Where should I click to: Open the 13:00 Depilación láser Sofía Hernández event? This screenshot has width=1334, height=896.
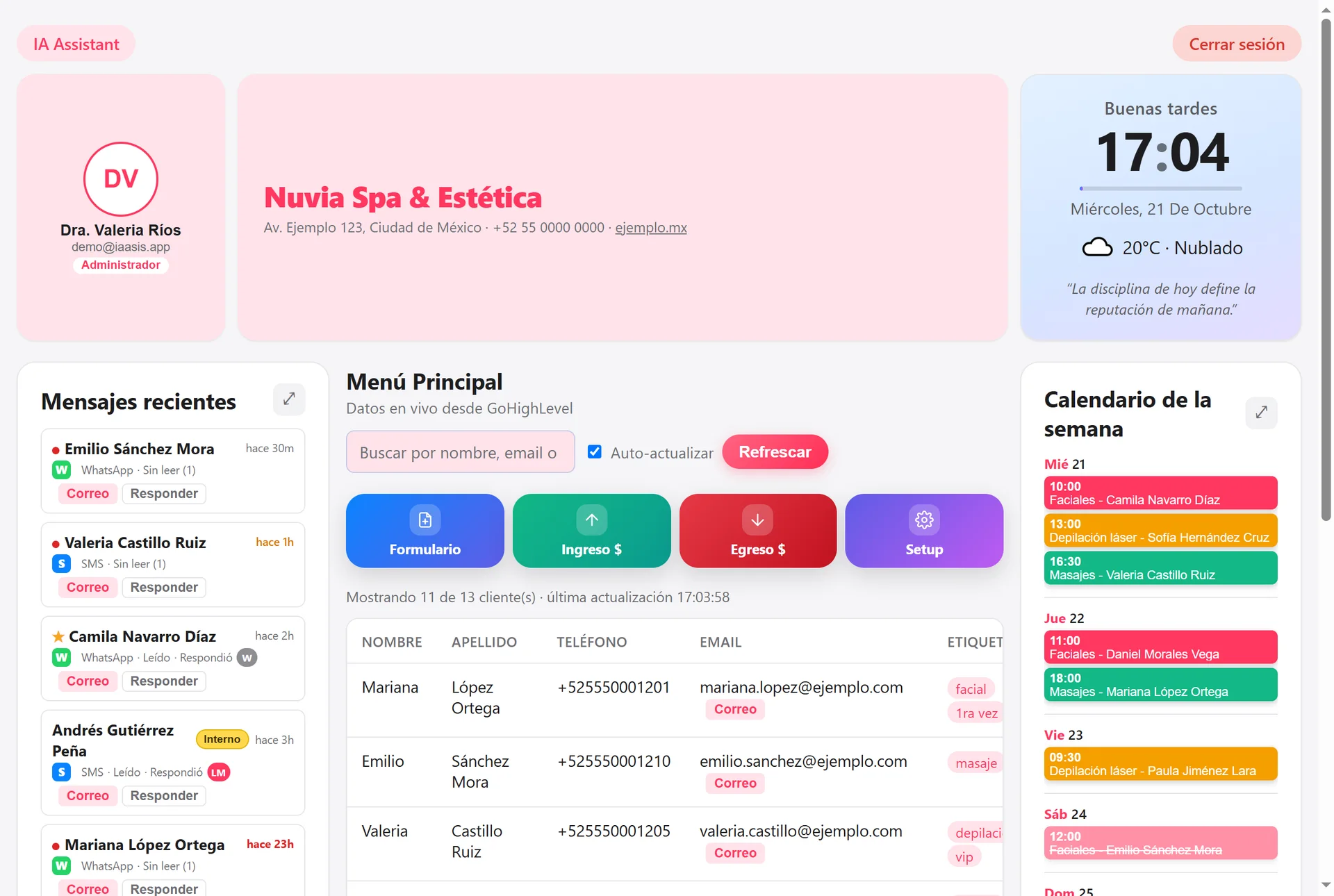click(1160, 531)
